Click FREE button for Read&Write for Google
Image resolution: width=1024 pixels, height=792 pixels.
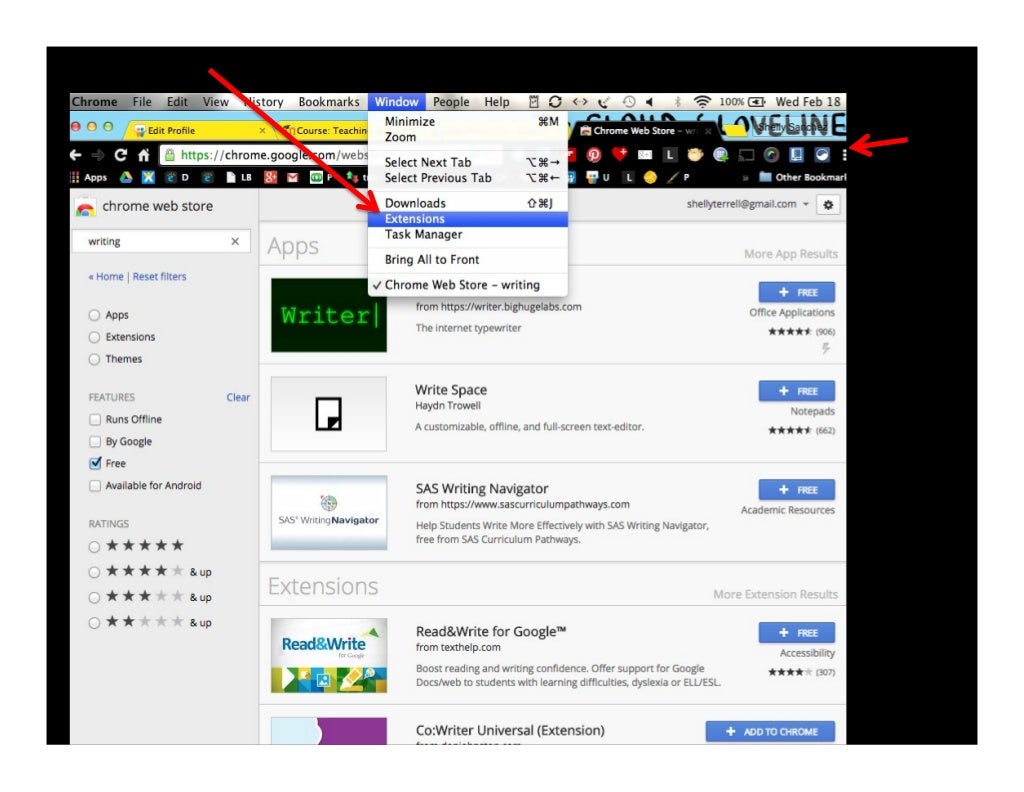[797, 633]
